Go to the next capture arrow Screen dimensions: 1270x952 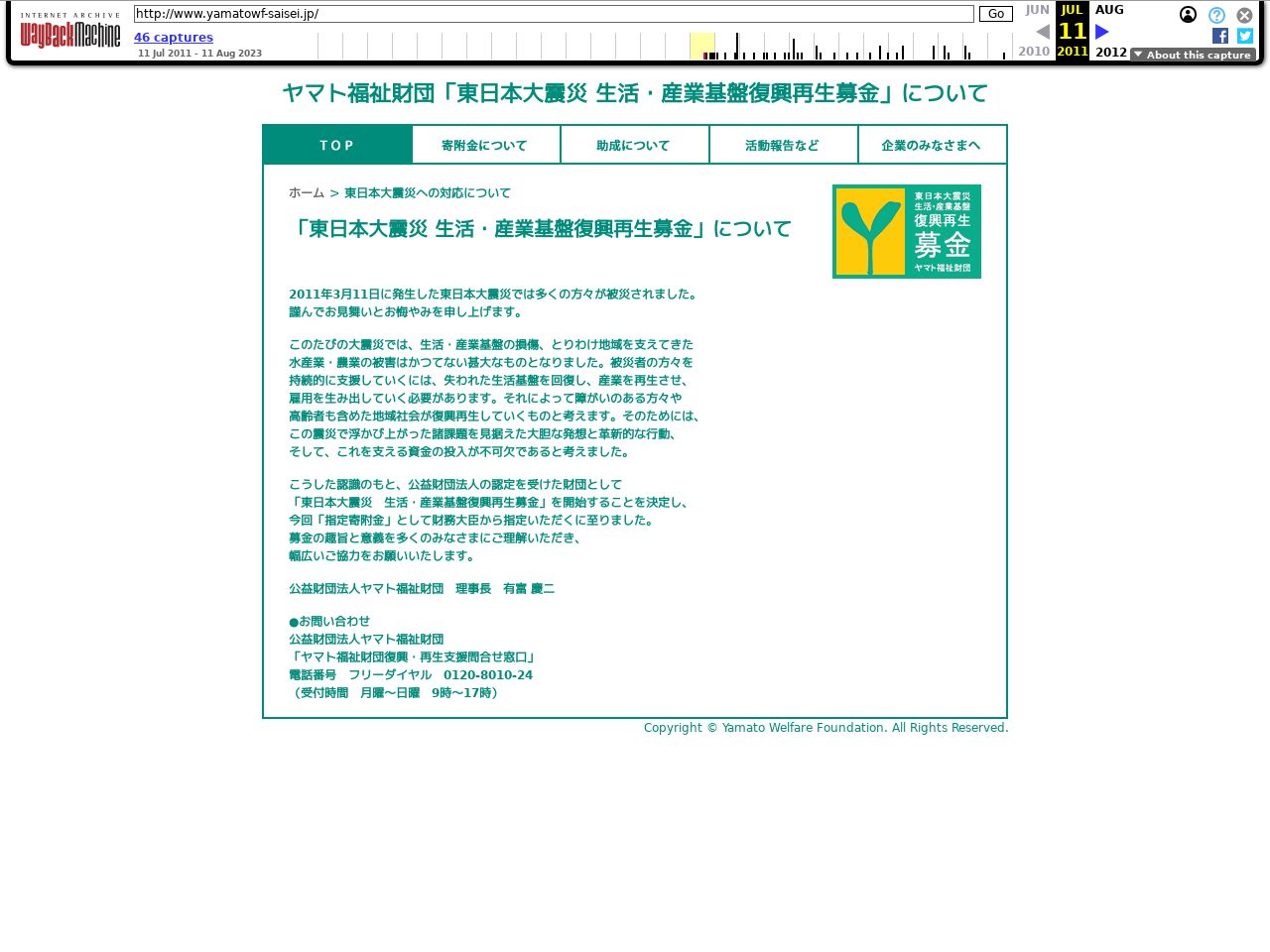pos(1101,32)
